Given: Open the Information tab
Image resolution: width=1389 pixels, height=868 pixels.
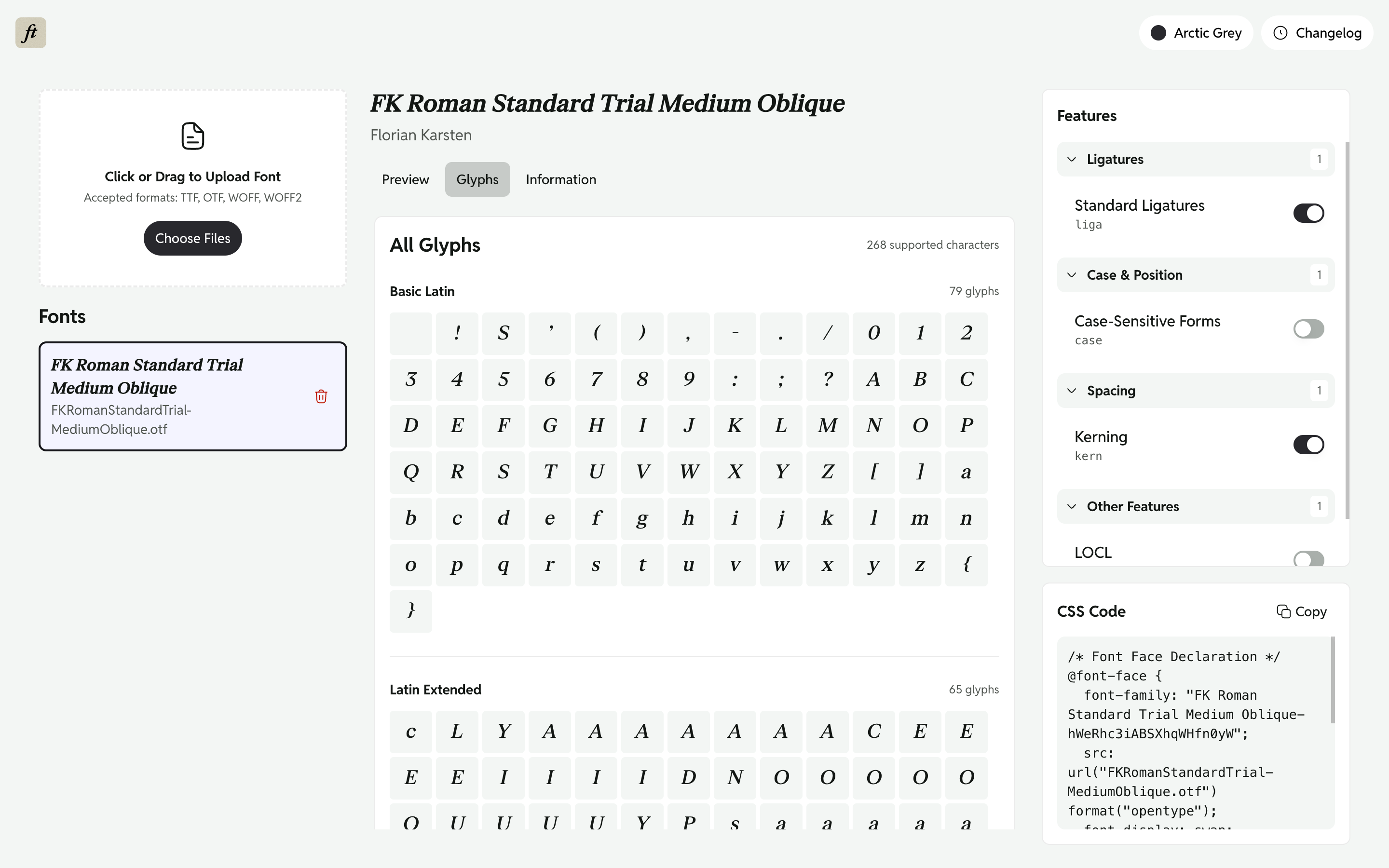Looking at the screenshot, I should point(560,179).
